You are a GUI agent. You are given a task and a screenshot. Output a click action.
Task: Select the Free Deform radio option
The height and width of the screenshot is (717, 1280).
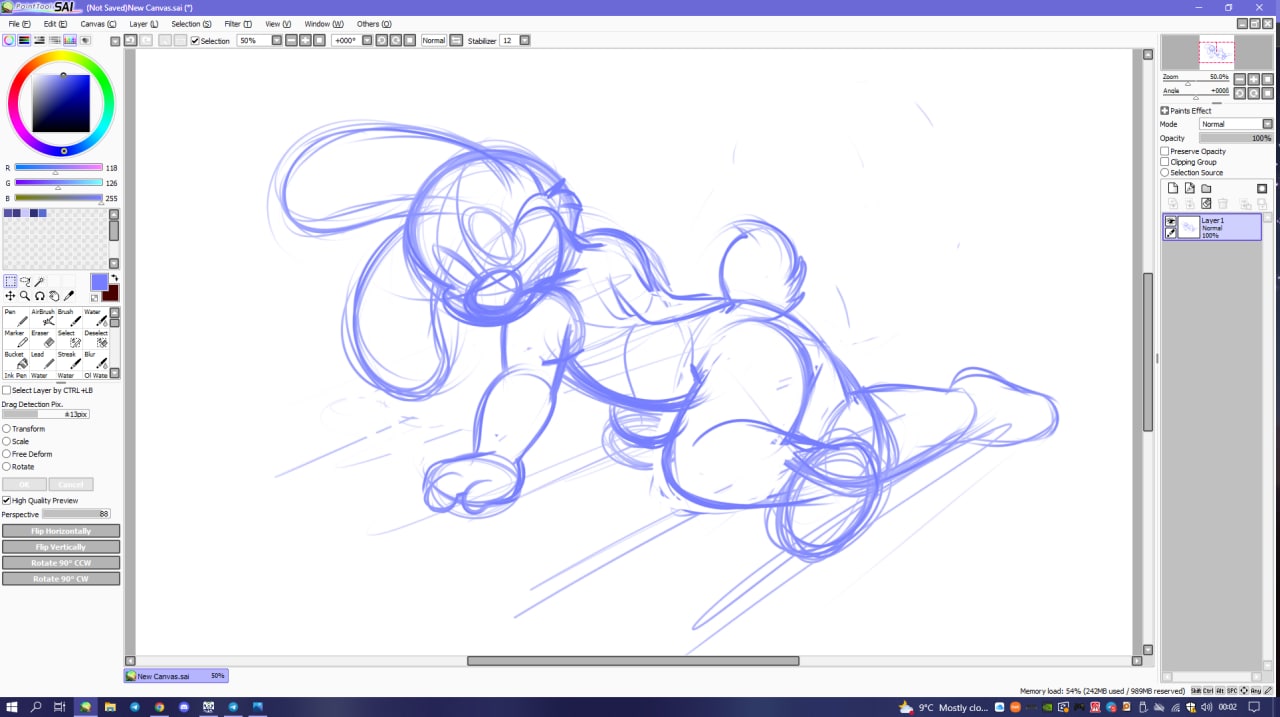[x=7, y=454]
